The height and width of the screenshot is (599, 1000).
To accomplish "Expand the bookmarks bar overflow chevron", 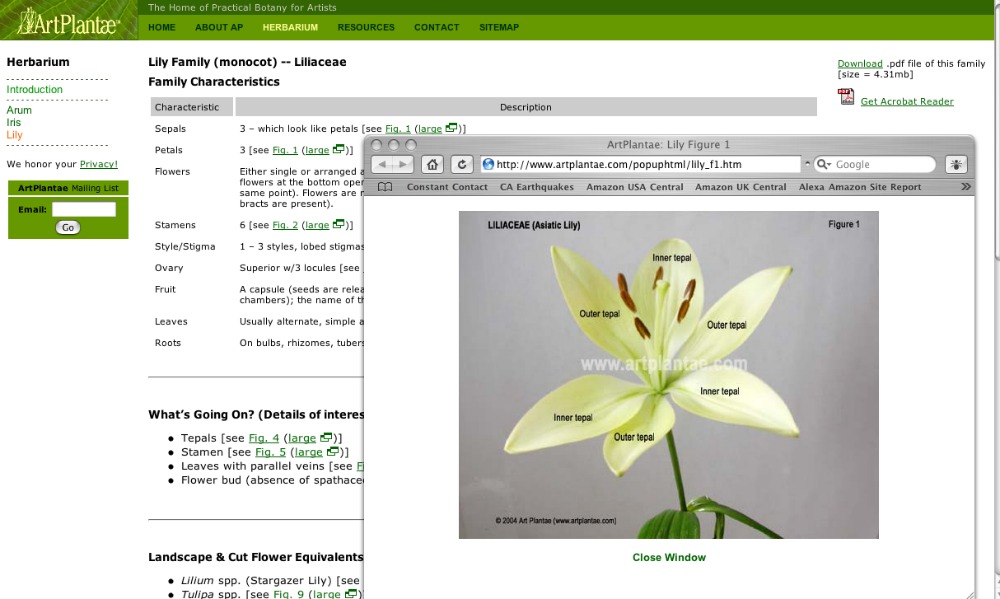I will [x=965, y=187].
